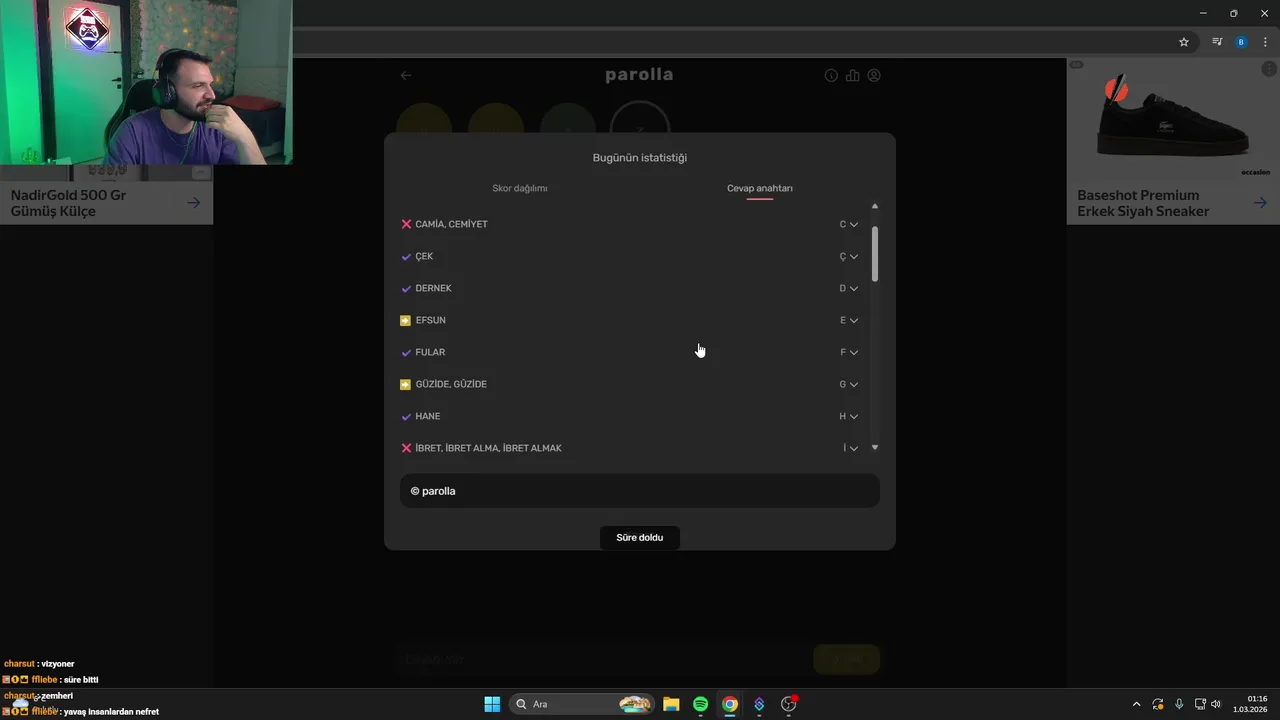Go back using the parolla arrow
1280x720 pixels.
[405, 75]
